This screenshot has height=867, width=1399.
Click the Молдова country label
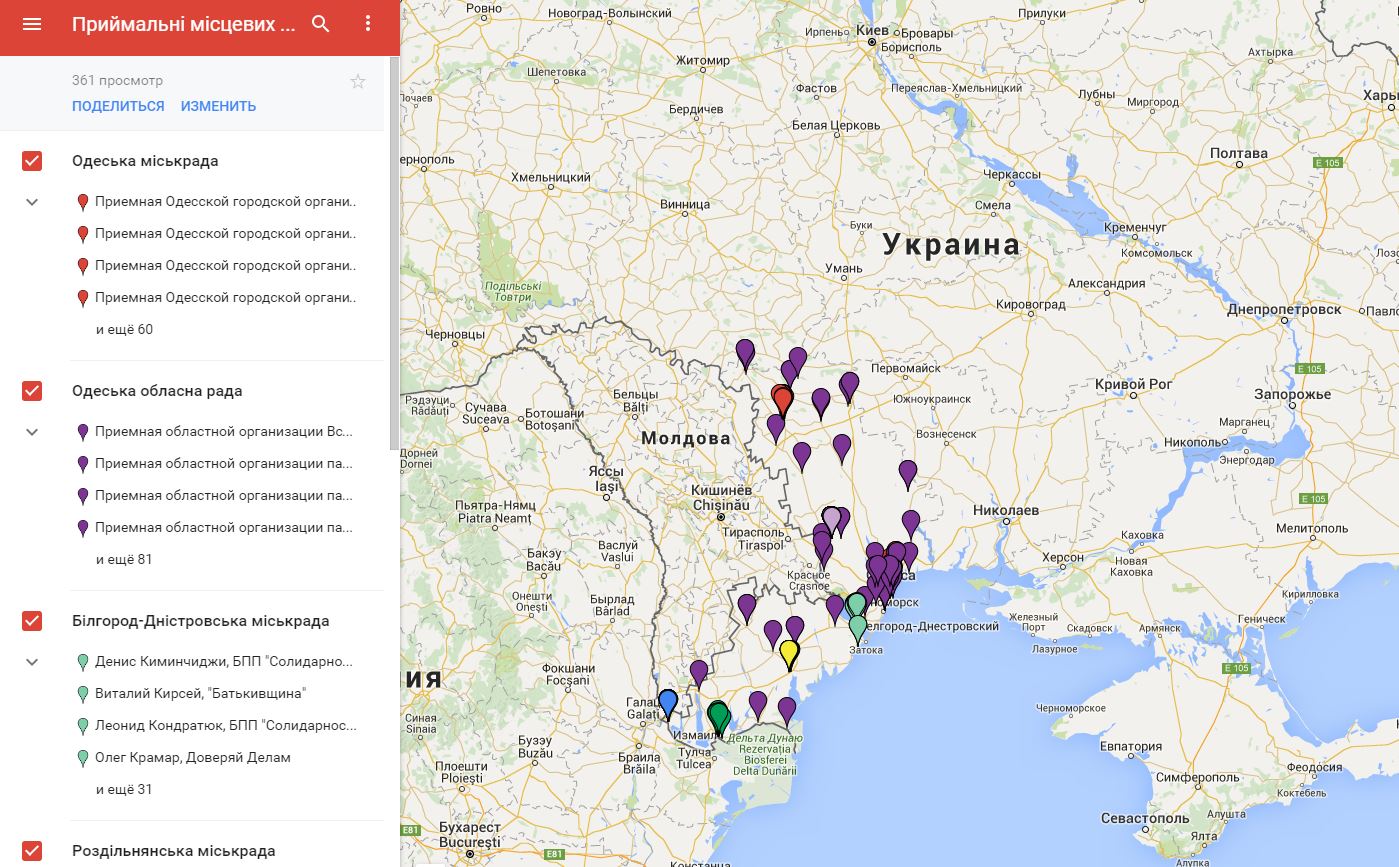686,439
